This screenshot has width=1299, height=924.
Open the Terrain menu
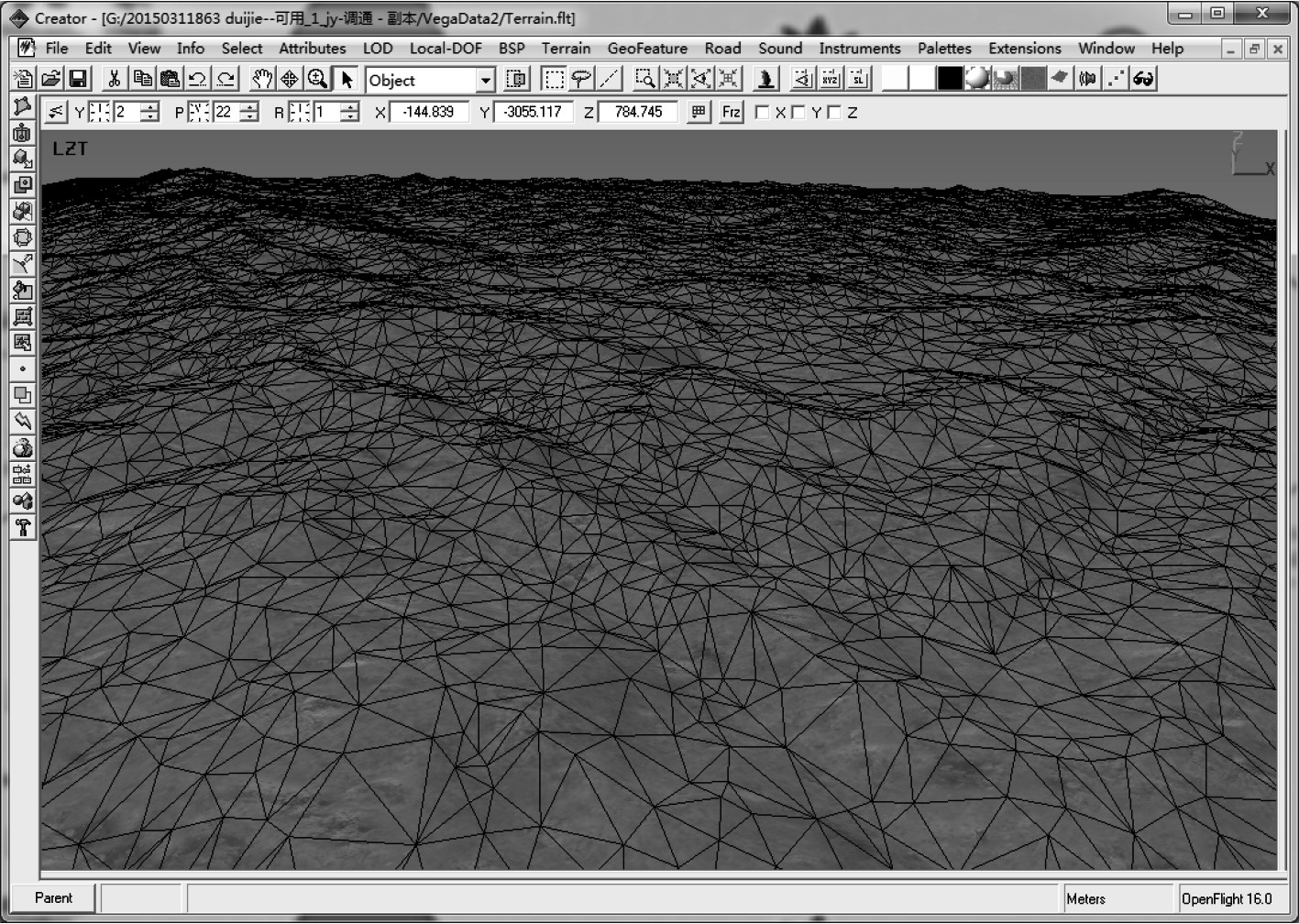click(566, 49)
